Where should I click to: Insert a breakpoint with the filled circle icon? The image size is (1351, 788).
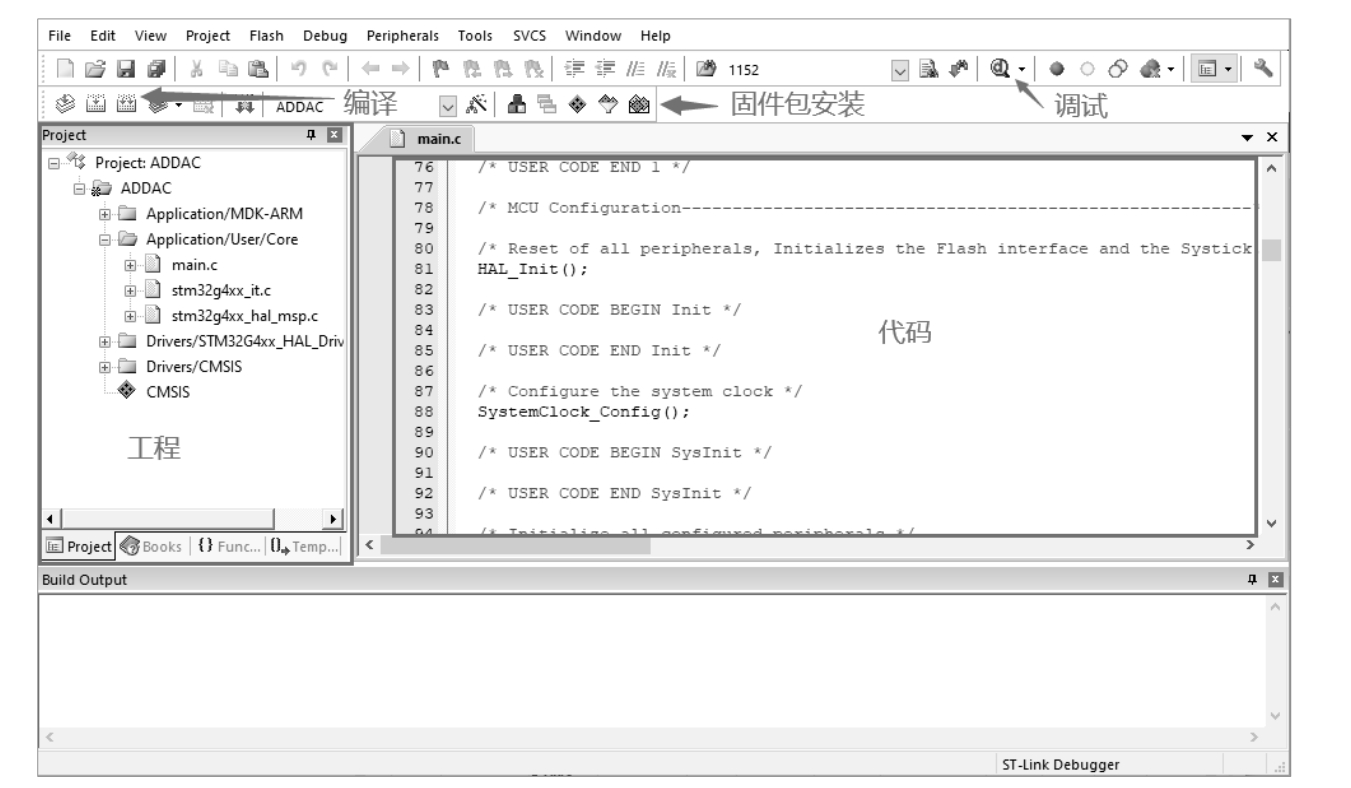tap(1057, 69)
